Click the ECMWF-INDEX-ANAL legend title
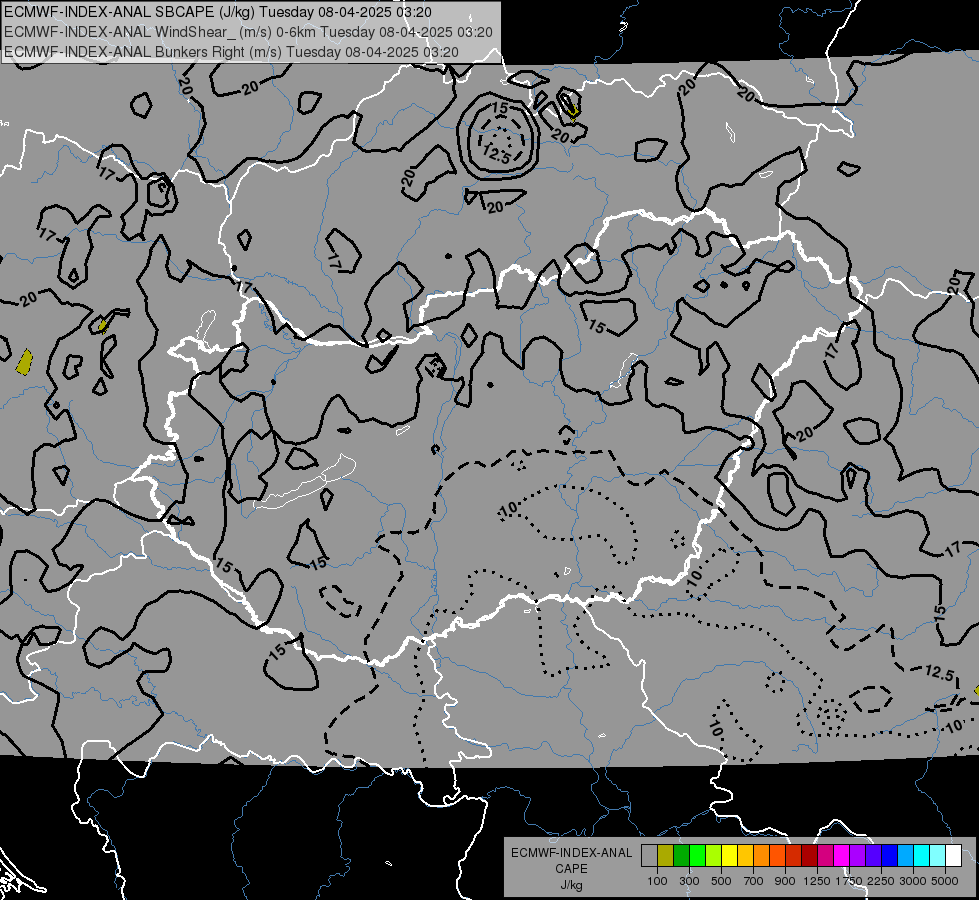Image resolution: width=979 pixels, height=900 pixels. [571, 853]
